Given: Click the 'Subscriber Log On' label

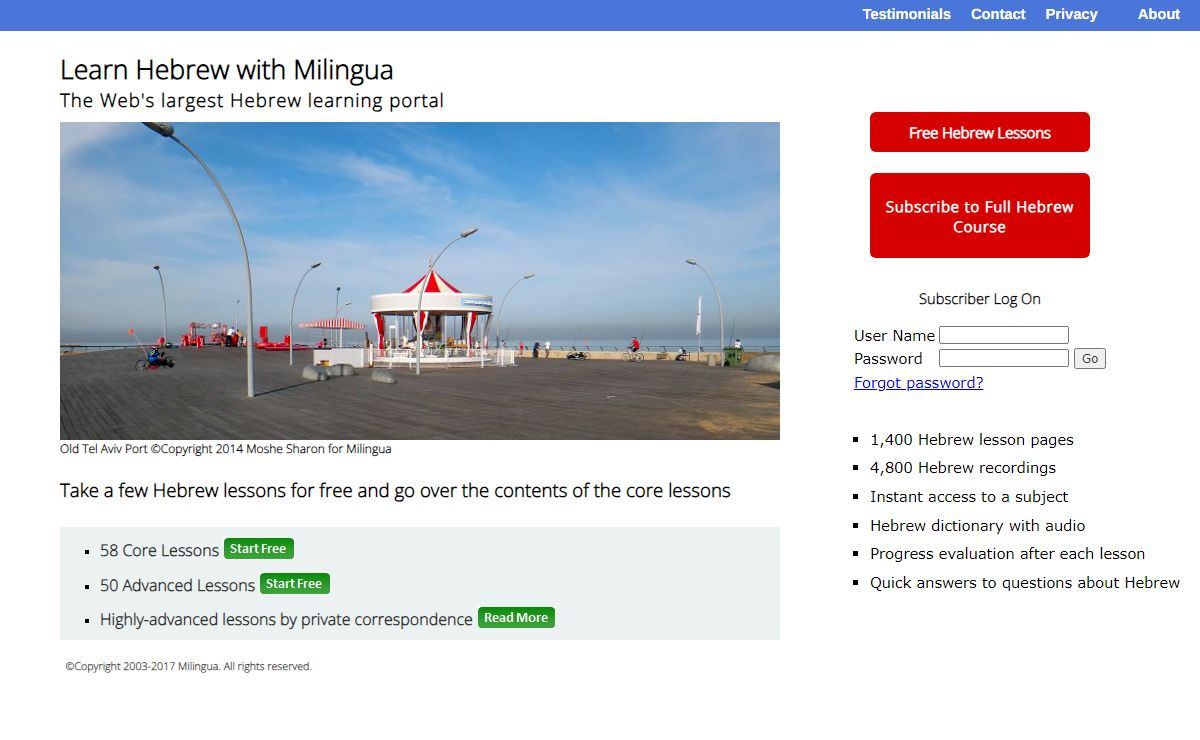Looking at the screenshot, I should point(980,299).
